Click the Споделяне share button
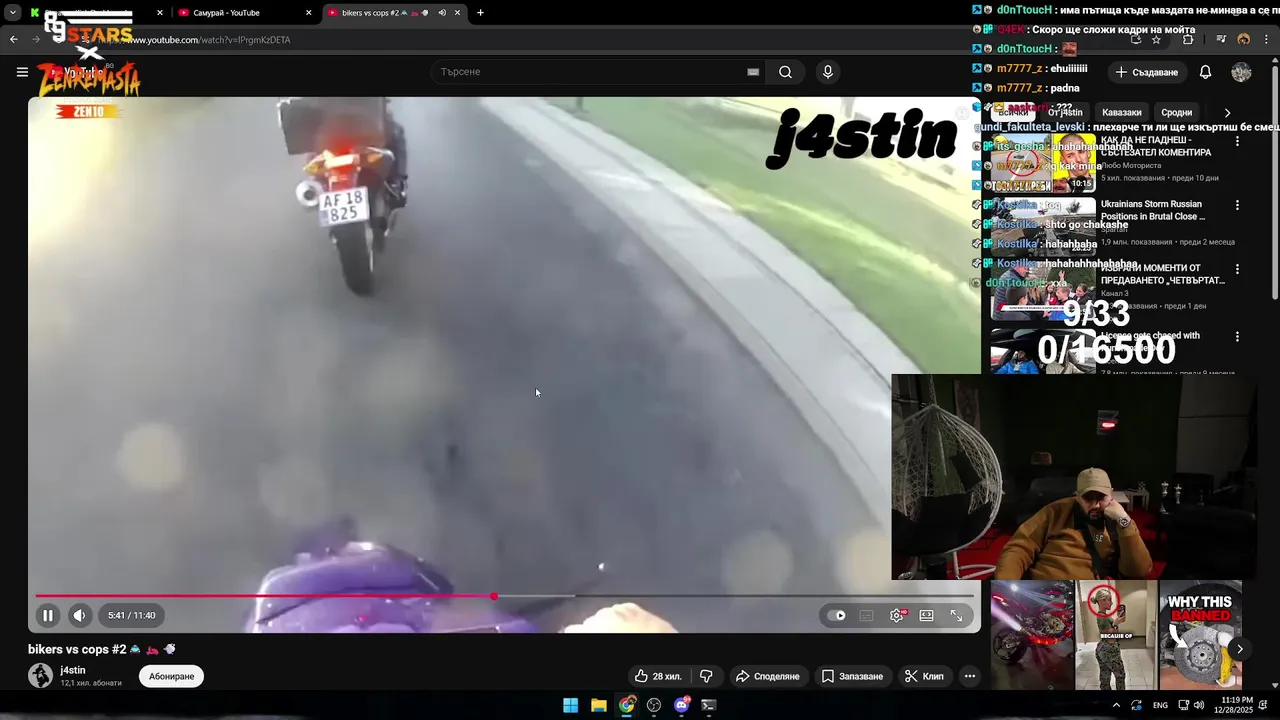The height and width of the screenshot is (720, 1280). (x=768, y=676)
